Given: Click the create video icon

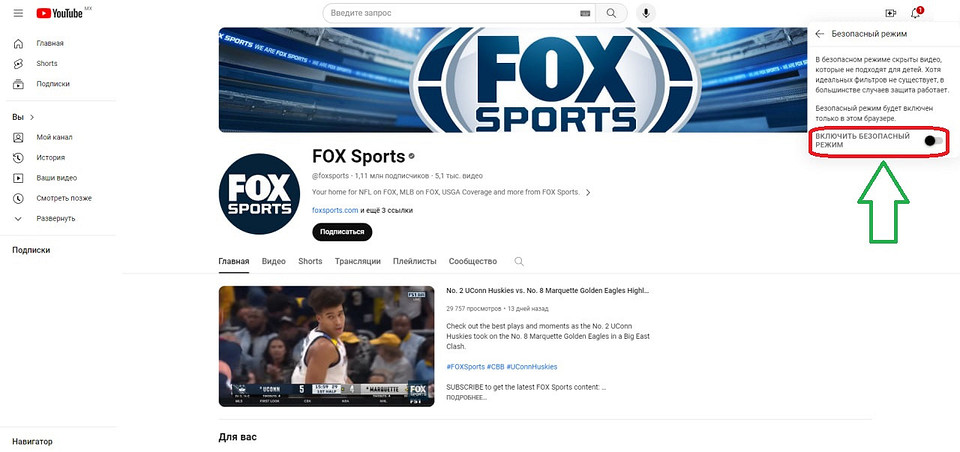Looking at the screenshot, I should pos(890,13).
